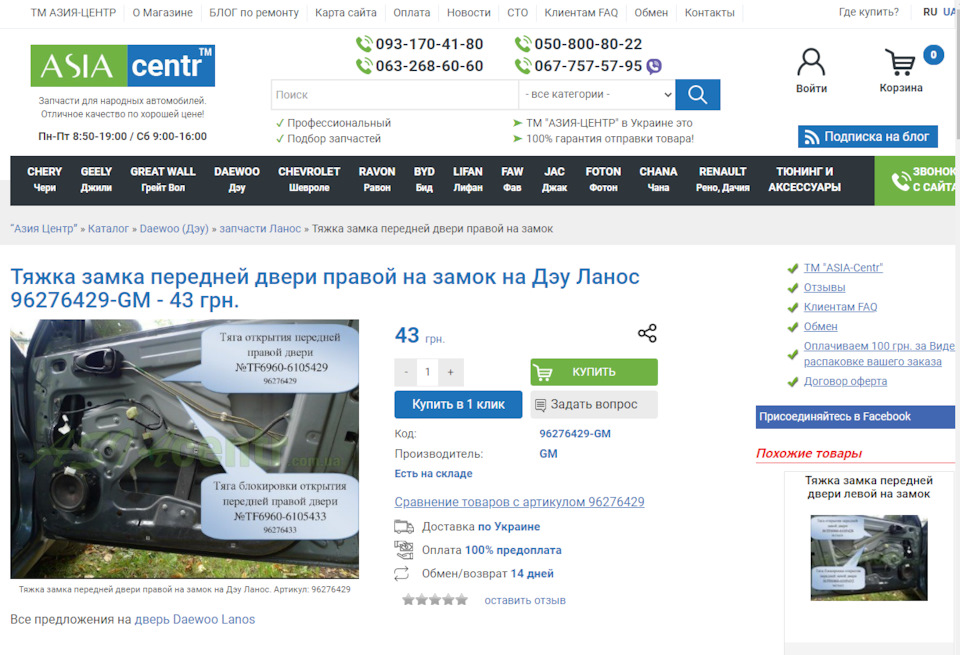Click the payment icon beside Оплата
960x655 pixels.
click(403, 550)
